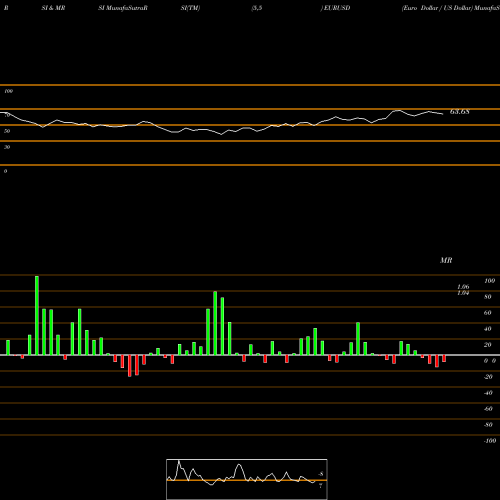Select the EURUSD symbol text in header

point(337,8)
